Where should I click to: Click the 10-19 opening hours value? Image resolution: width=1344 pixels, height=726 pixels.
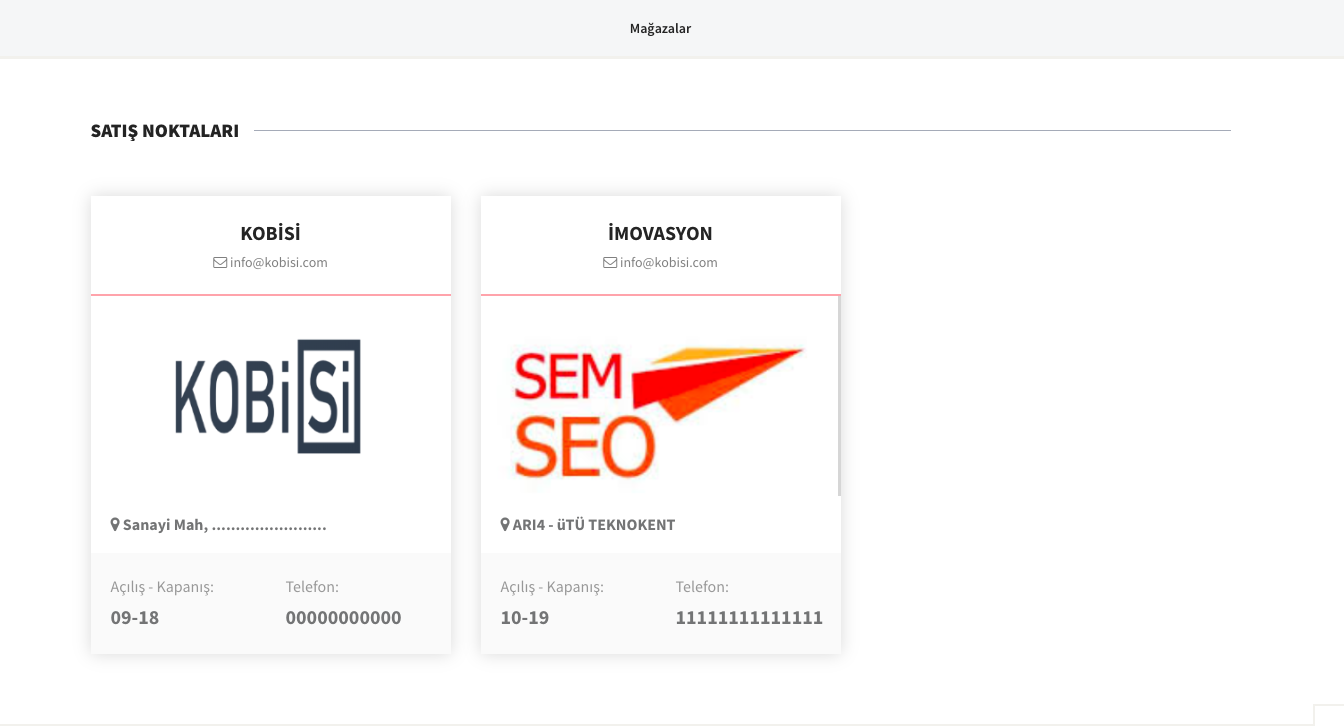pos(525,618)
